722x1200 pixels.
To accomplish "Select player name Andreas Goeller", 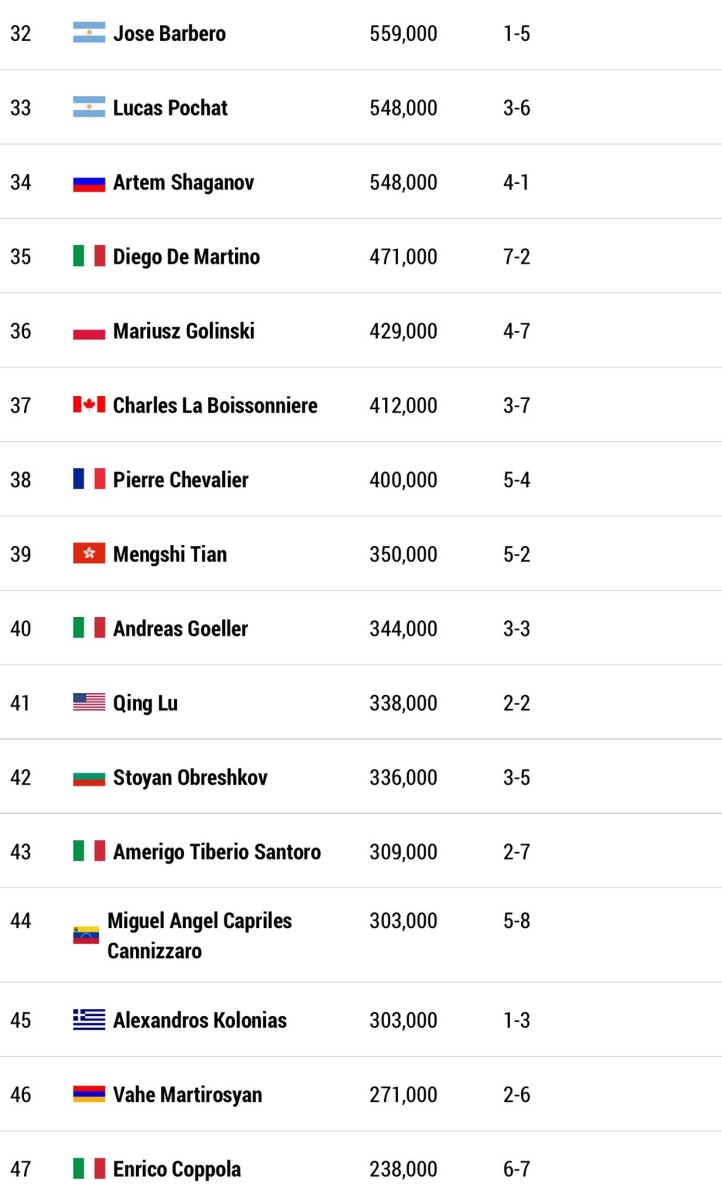I will 180,629.
